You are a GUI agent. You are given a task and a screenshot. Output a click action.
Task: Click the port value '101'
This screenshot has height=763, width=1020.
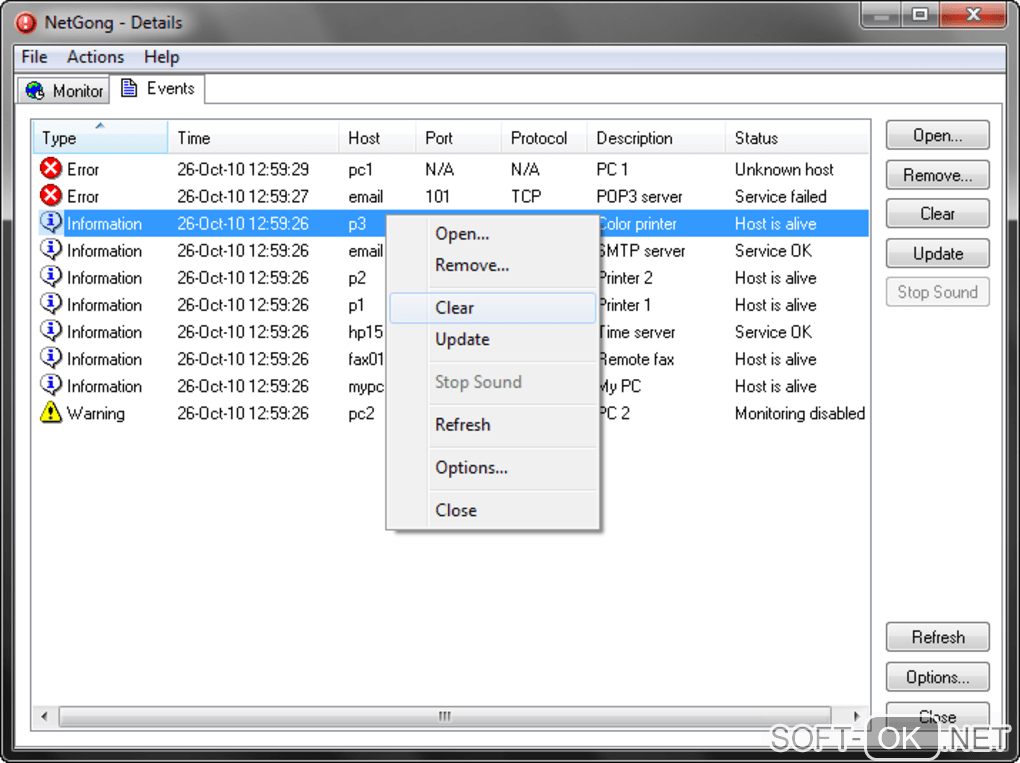437,196
